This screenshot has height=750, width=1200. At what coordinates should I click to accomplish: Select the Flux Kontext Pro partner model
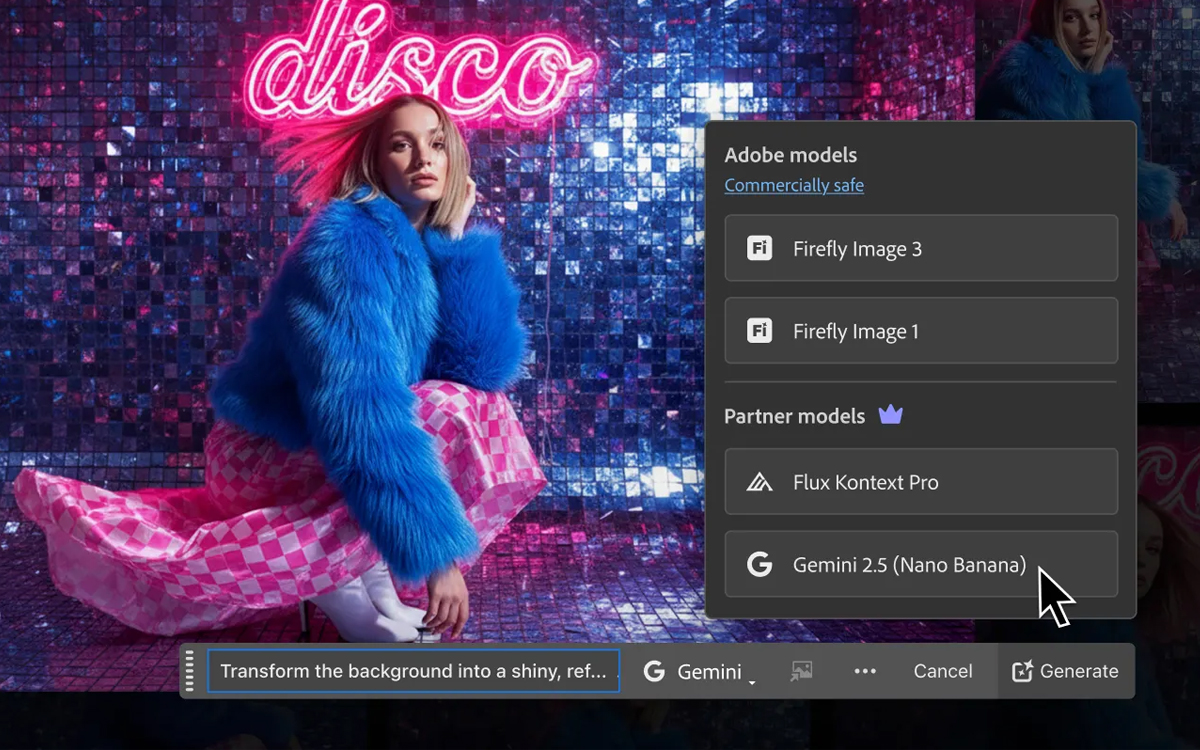[920, 481]
